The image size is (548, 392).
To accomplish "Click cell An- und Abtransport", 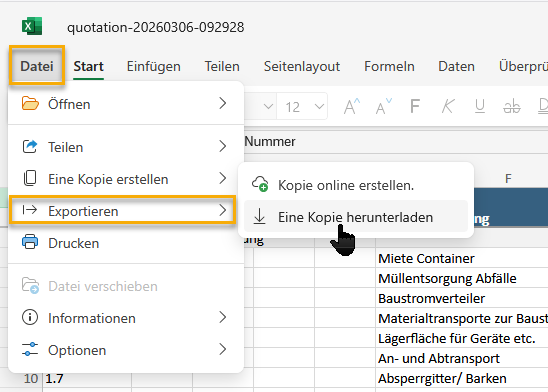I will pyautogui.click(x=462, y=358).
